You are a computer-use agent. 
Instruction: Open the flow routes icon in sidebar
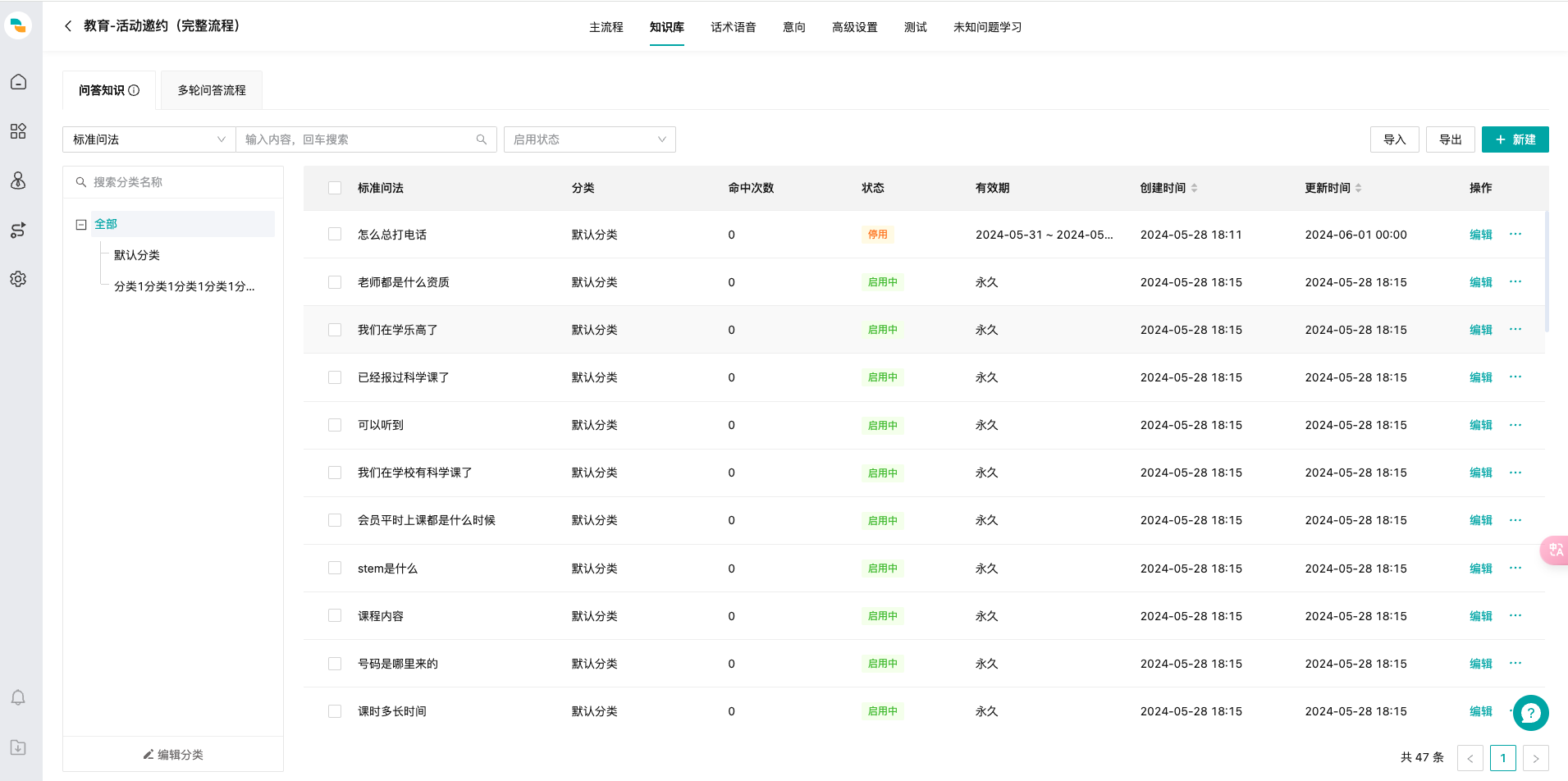tap(18, 230)
